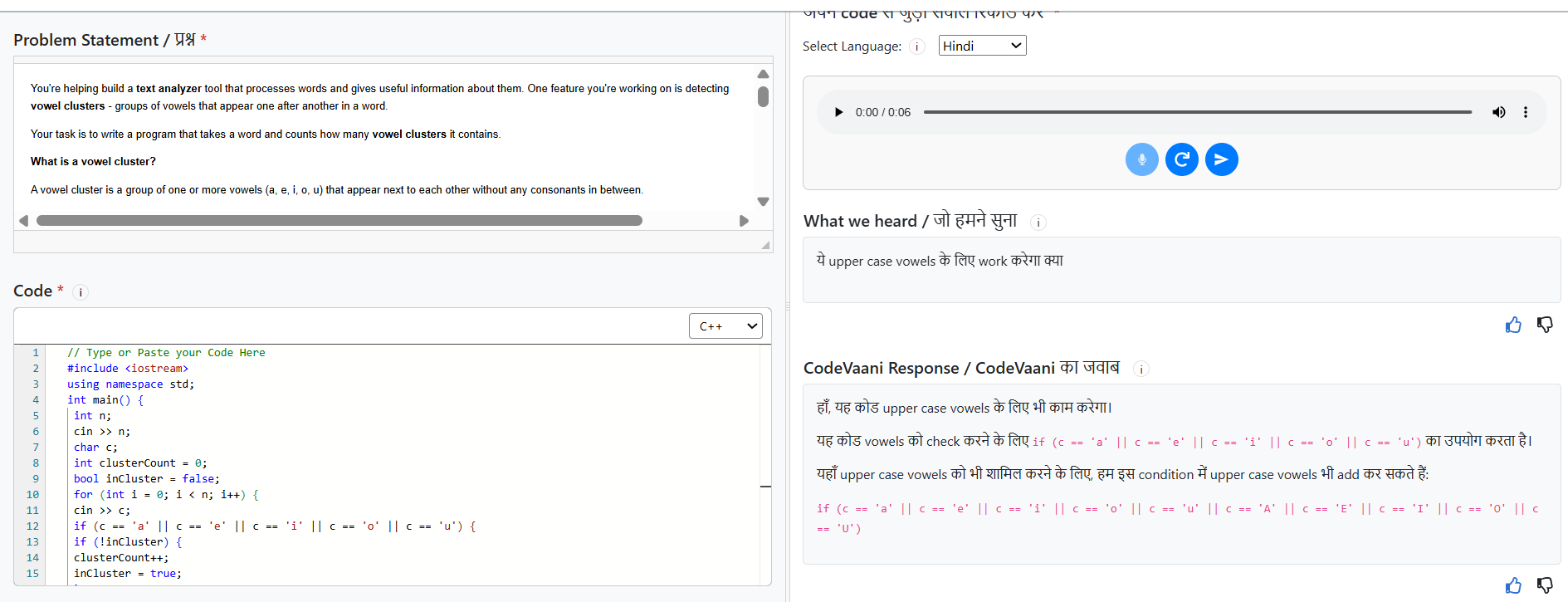Click the problem statement down scroll arrow
Image resolution: width=1568 pixels, height=602 pixels.
pos(763,202)
